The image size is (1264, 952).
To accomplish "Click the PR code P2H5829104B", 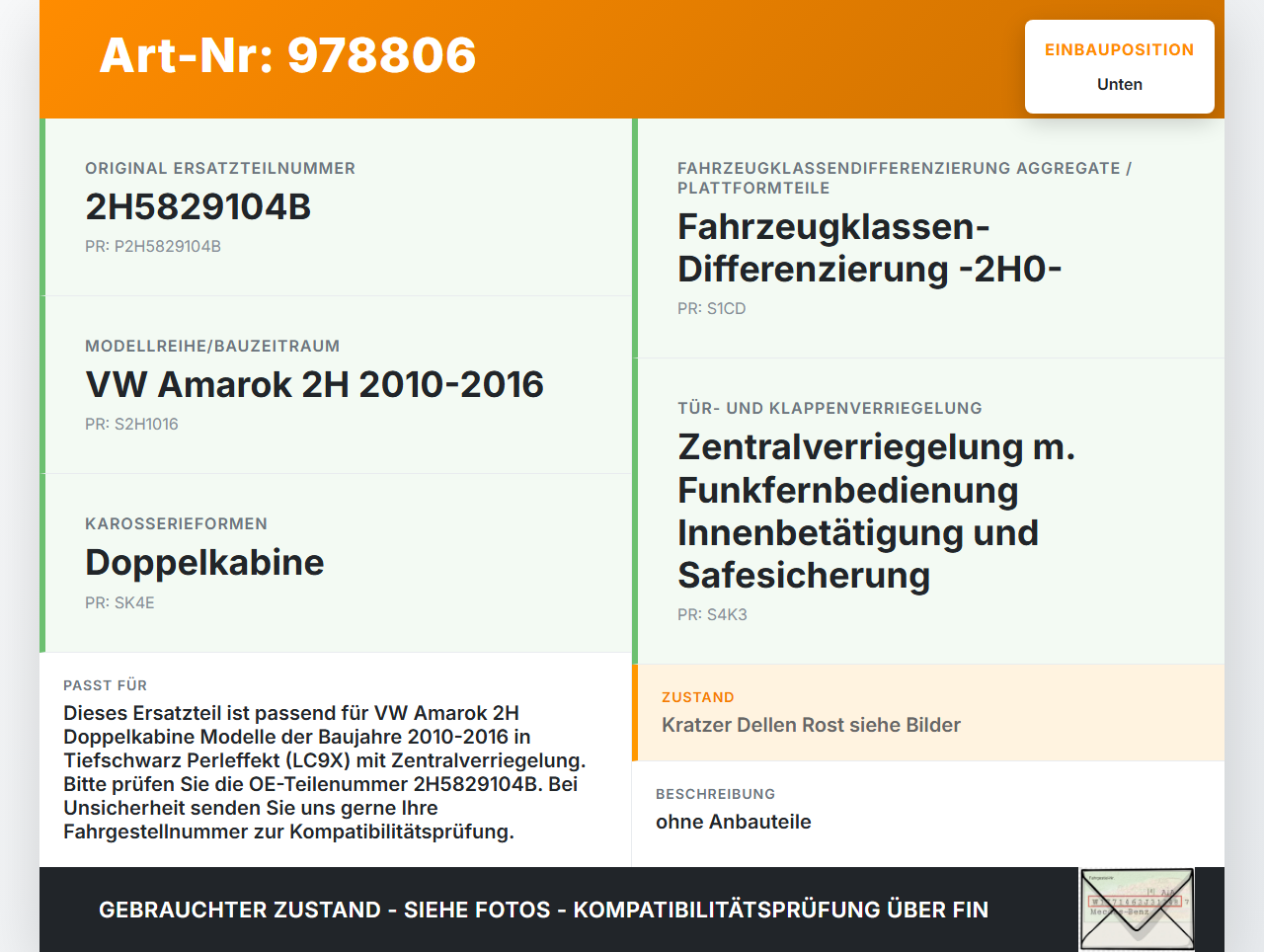I will click(153, 246).
